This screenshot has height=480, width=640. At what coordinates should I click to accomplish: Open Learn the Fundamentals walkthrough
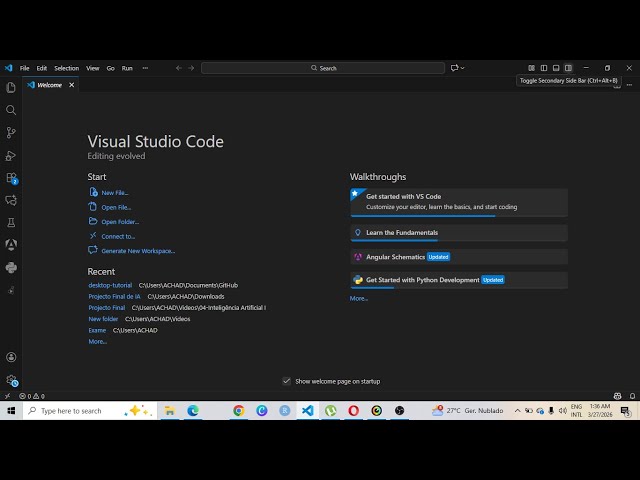click(459, 233)
